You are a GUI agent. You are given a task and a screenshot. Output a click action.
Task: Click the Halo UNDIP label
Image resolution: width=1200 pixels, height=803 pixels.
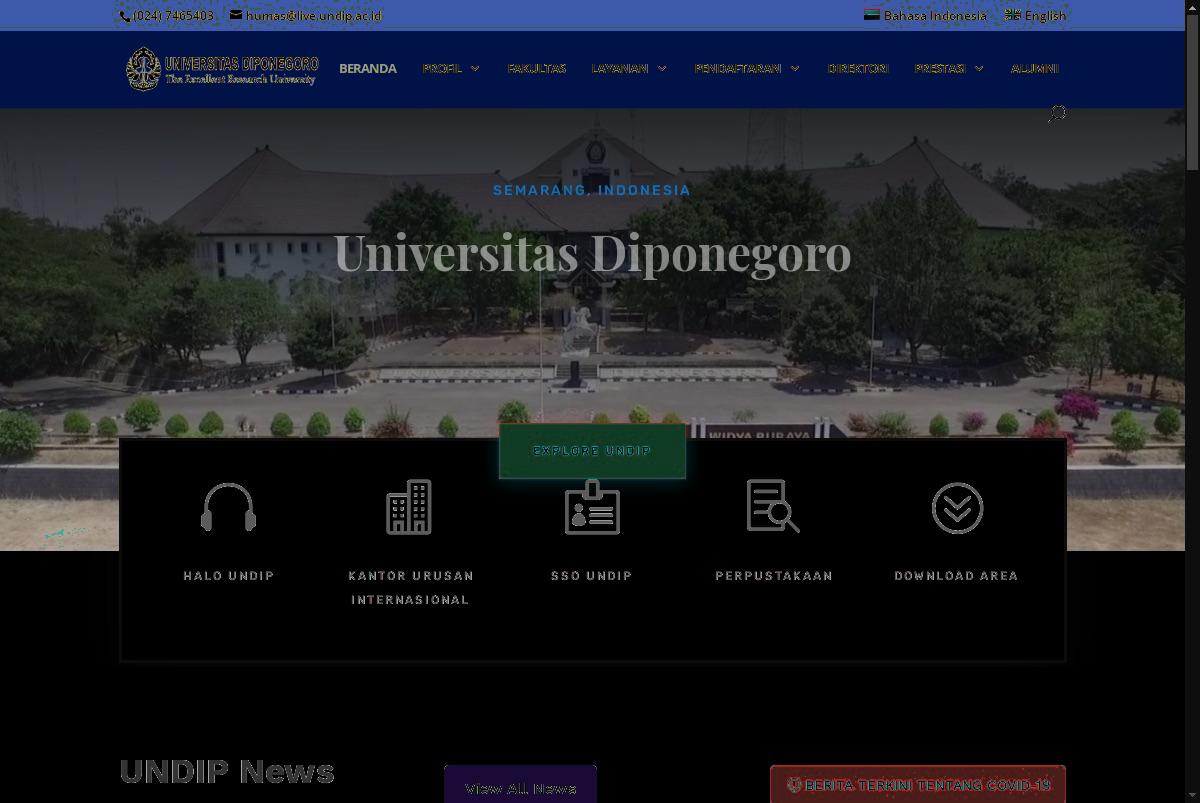pos(229,576)
